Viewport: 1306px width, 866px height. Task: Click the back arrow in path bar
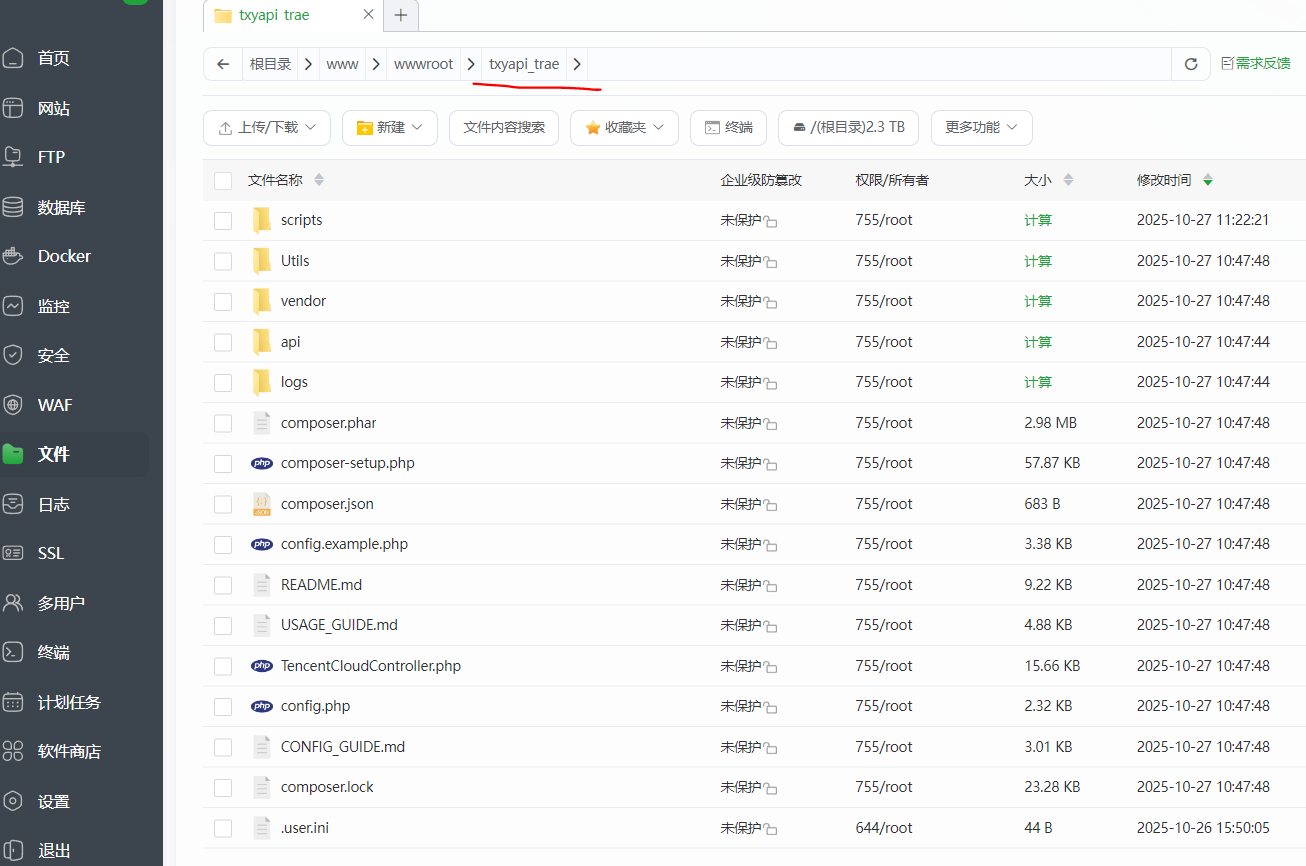tap(223, 64)
